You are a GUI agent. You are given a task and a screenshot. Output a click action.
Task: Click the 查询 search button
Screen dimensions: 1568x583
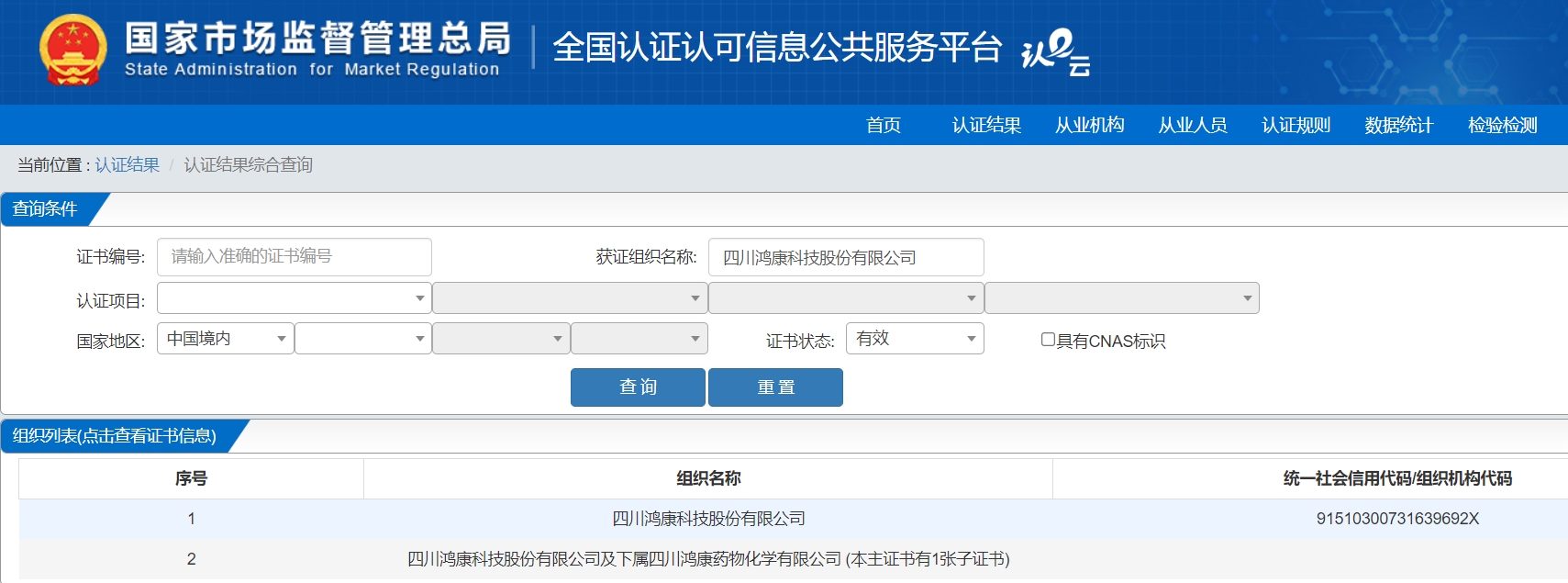pos(638,387)
